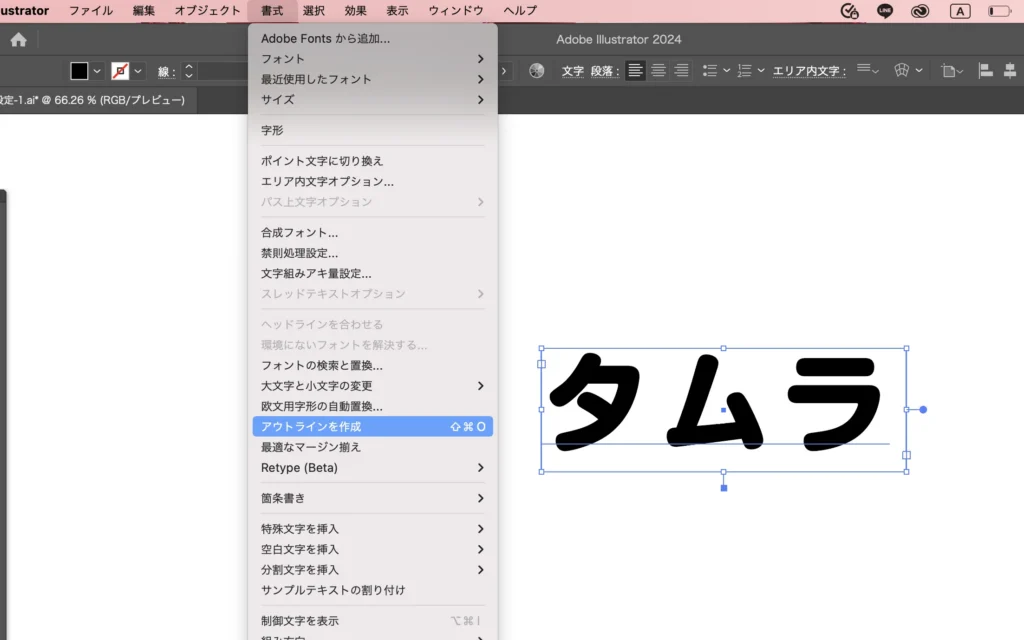1024x640 pixels.
Task: Open the fill color dropdown arrow
Action: click(97, 71)
